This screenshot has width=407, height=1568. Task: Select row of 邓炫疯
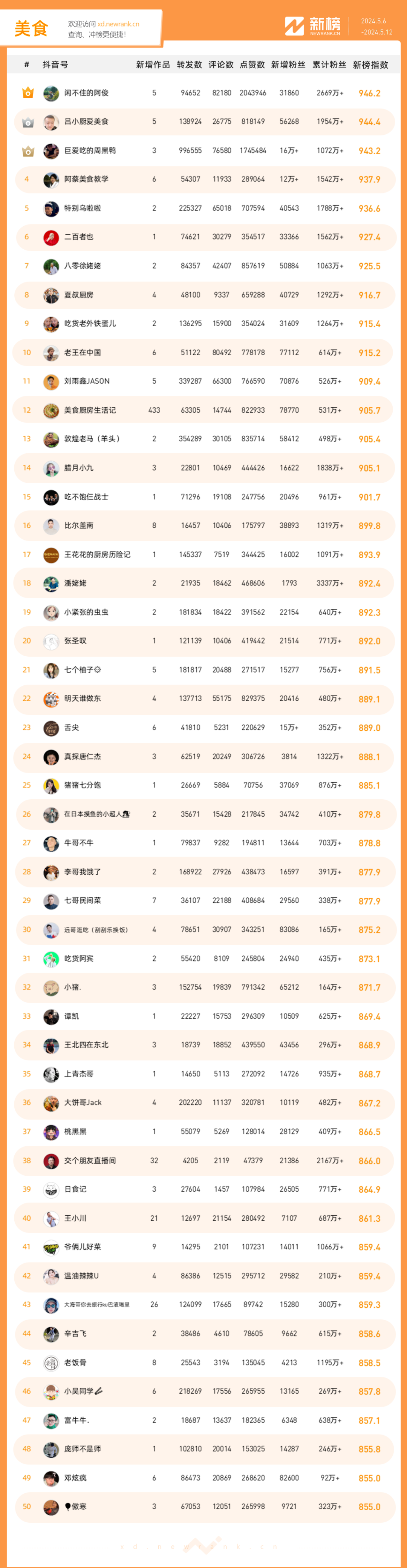pos(204,1479)
